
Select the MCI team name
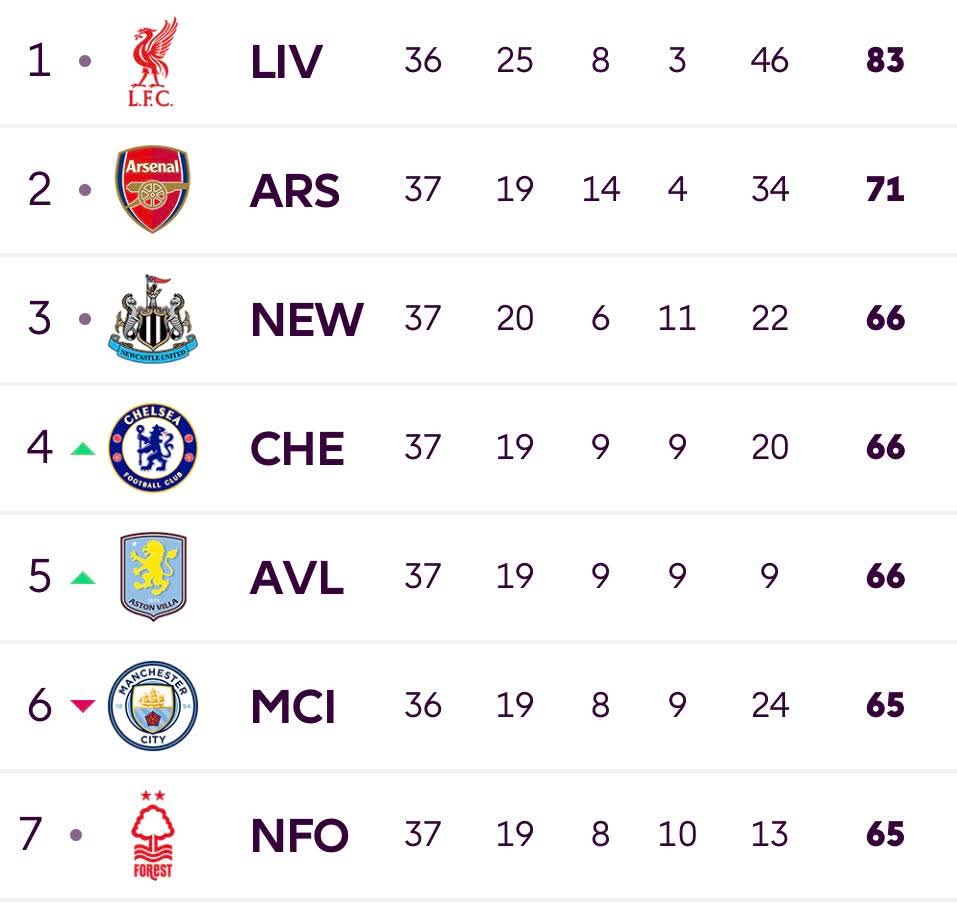tap(293, 707)
